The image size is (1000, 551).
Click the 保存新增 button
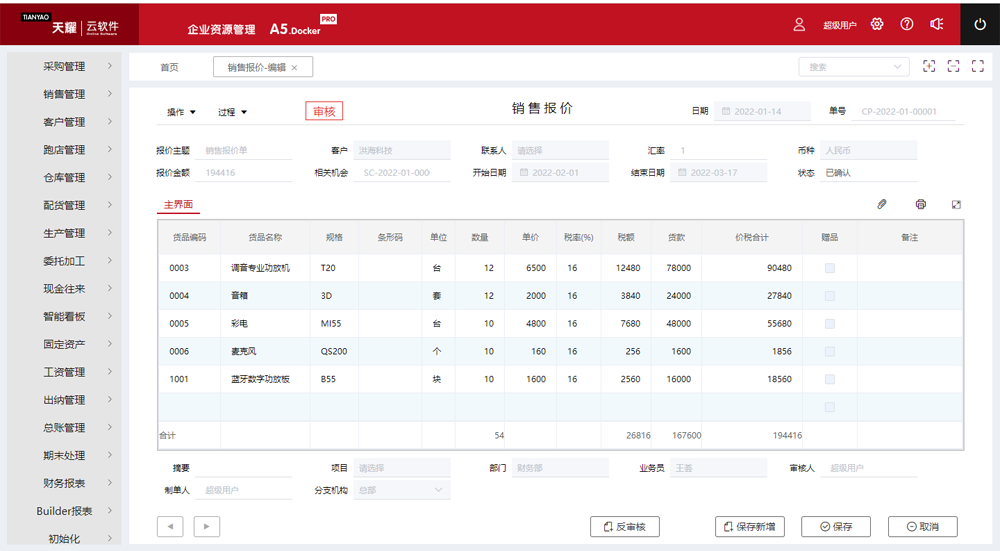[750, 527]
